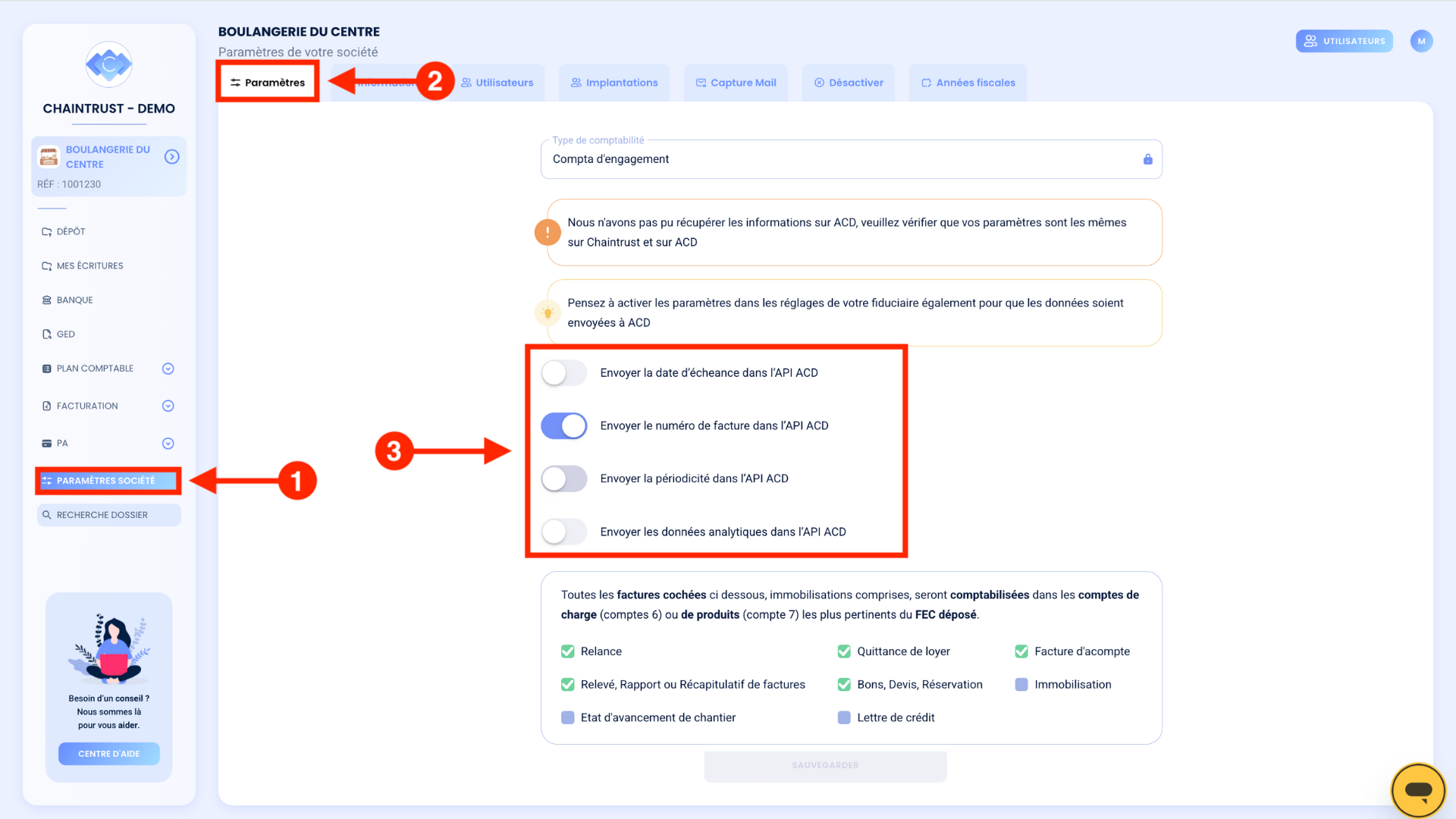
Task: Check the Immobilisation checkbox
Action: (x=1021, y=685)
